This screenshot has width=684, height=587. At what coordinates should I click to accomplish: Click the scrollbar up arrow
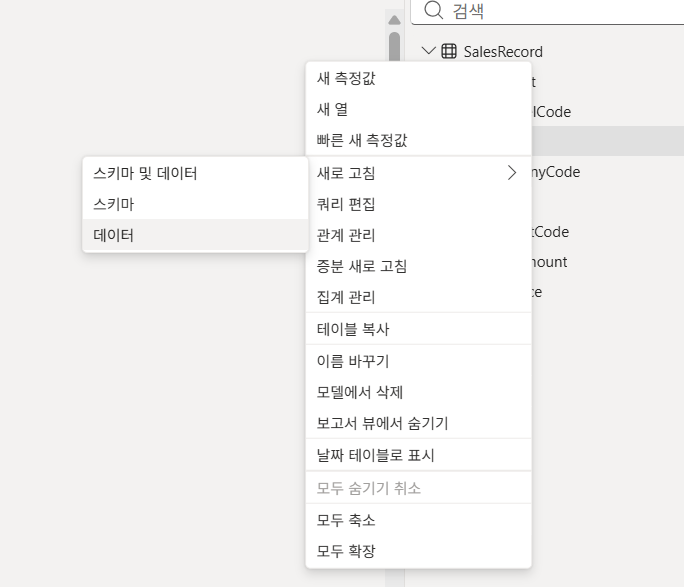tap(394, 20)
